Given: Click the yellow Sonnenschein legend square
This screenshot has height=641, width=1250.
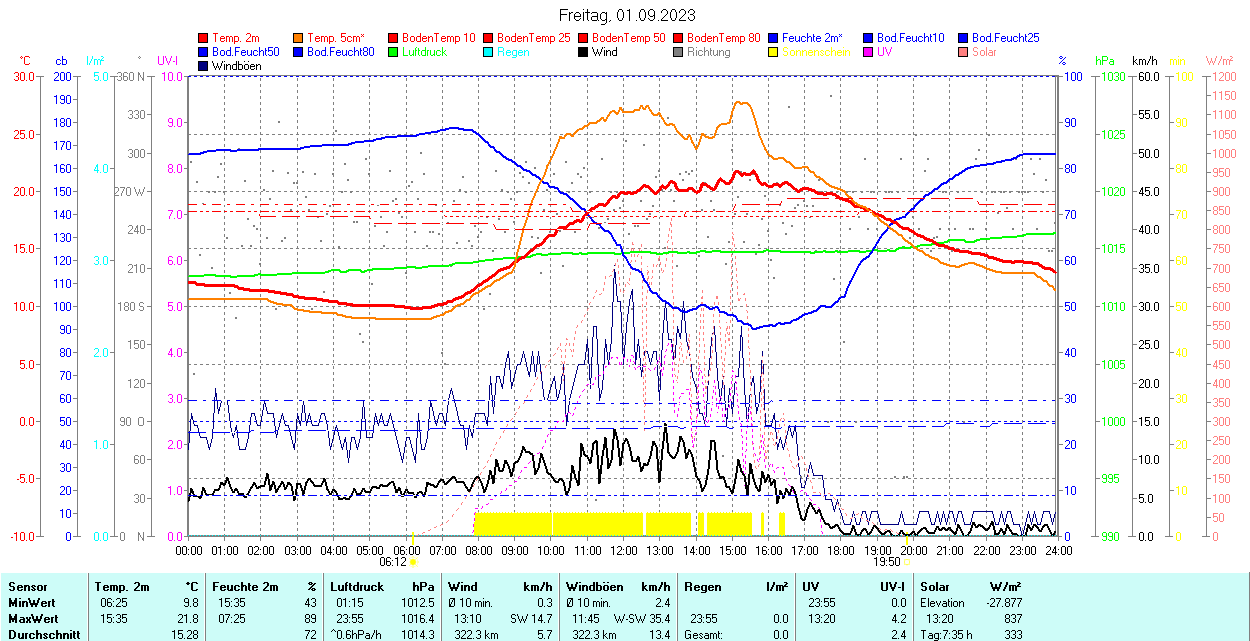Looking at the screenshot, I should click(774, 52).
